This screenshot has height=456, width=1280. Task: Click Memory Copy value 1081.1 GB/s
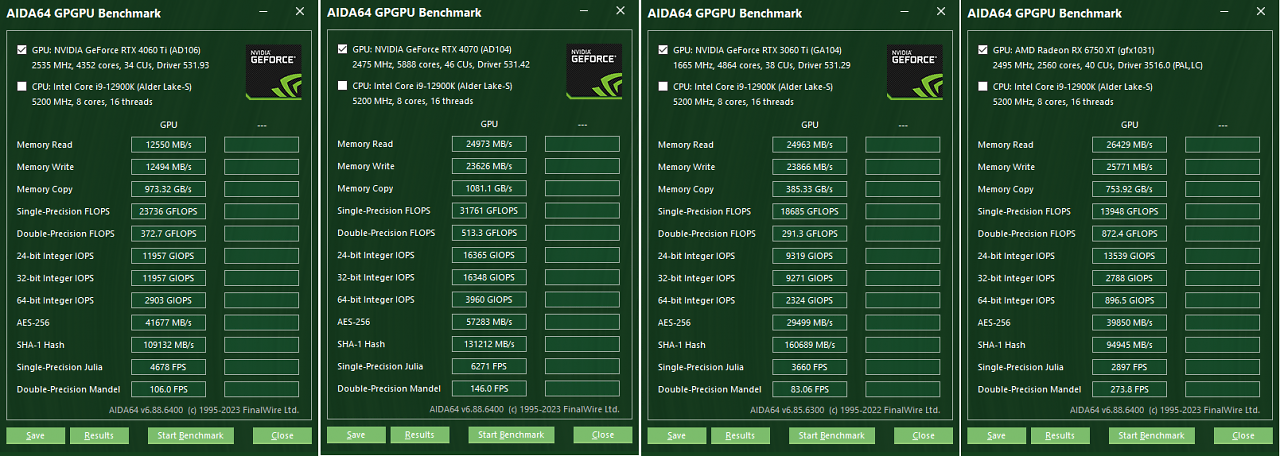tap(489, 188)
